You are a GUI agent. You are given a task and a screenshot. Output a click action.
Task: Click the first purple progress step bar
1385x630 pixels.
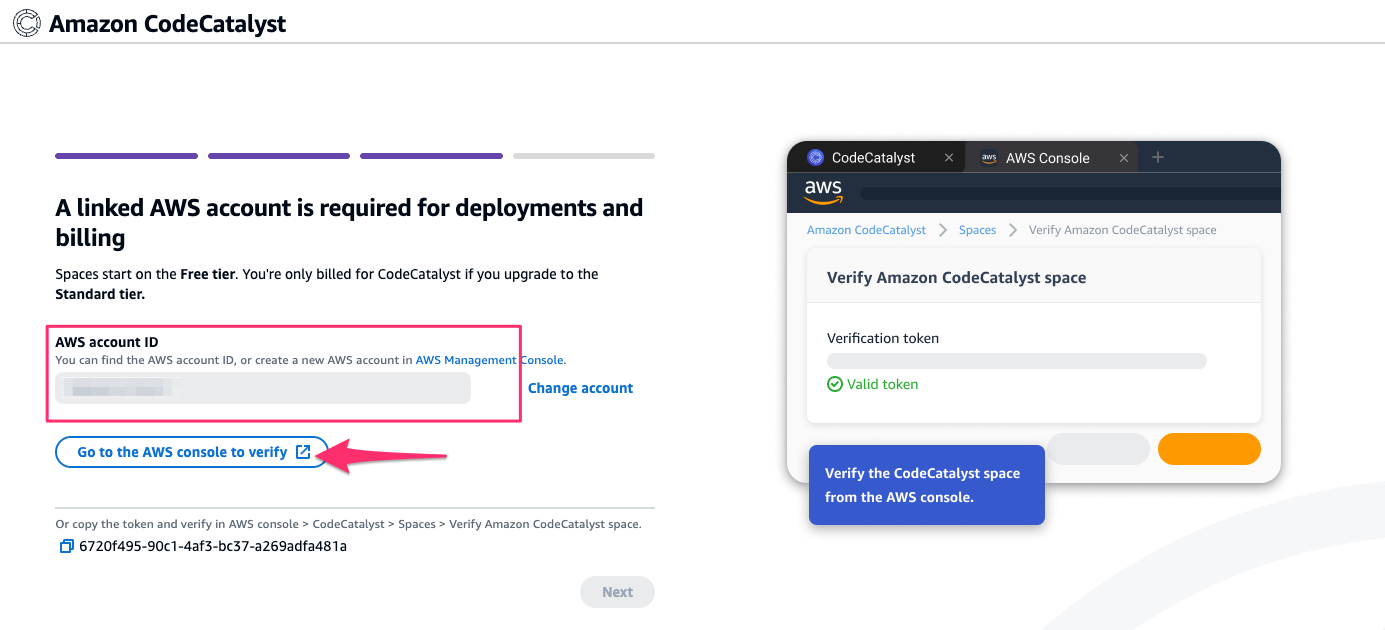point(126,156)
